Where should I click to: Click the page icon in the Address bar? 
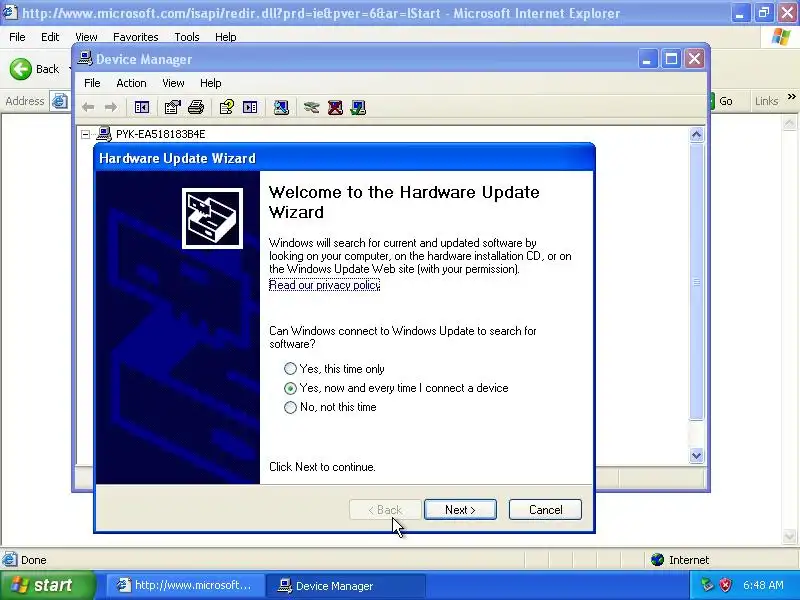coord(60,101)
